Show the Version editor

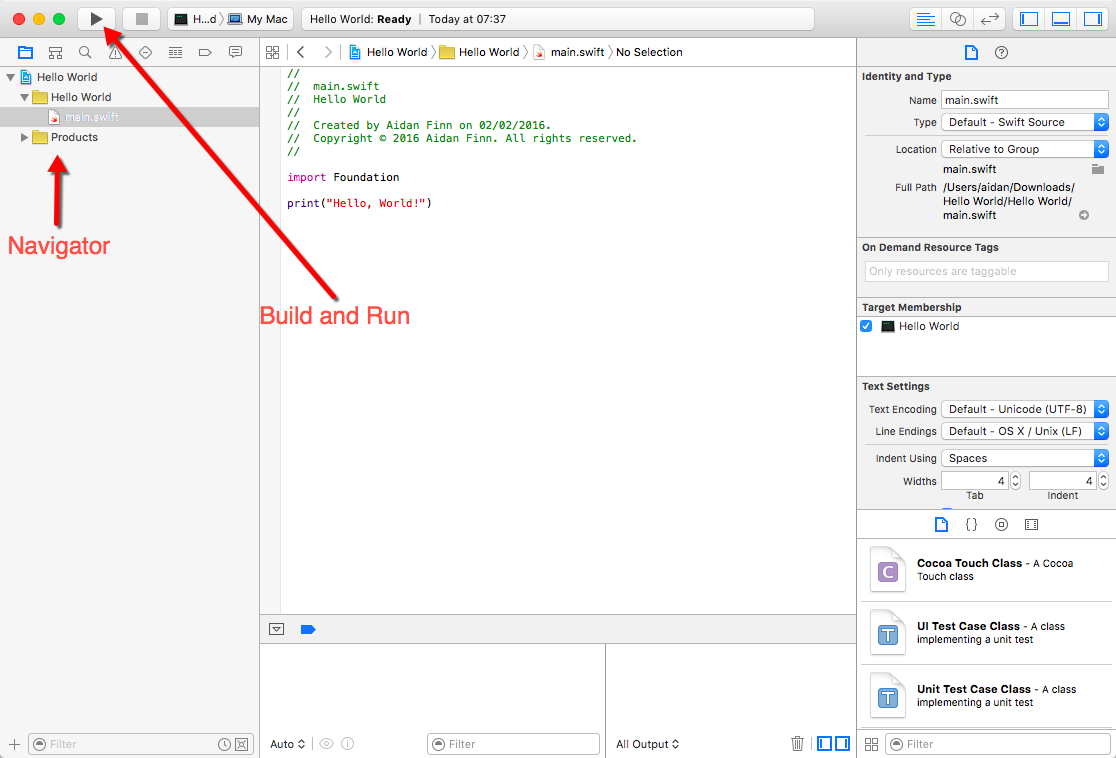(x=989, y=19)
